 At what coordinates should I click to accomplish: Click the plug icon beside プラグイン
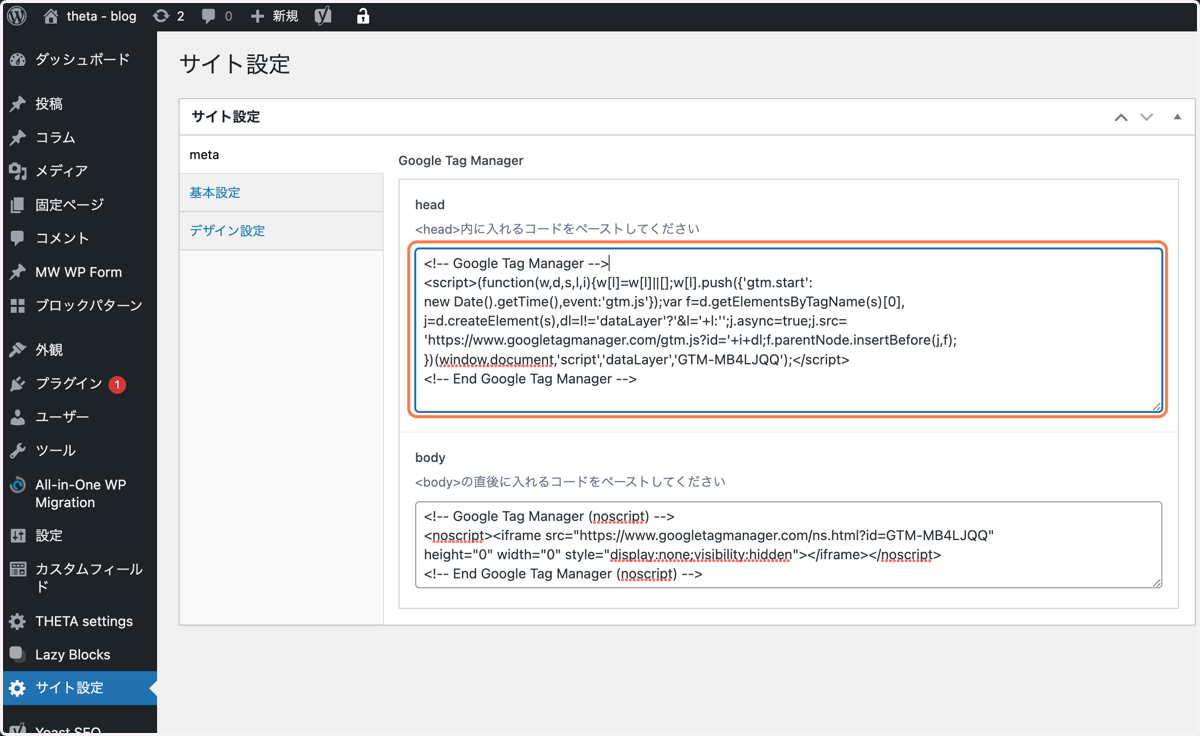click(x=17, y=384)
